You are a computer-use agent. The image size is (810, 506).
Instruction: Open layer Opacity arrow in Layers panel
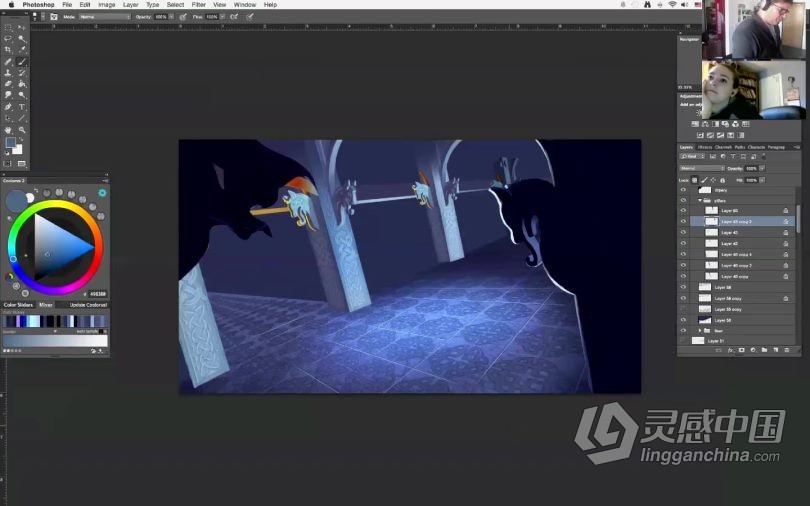tap(762, 168)
